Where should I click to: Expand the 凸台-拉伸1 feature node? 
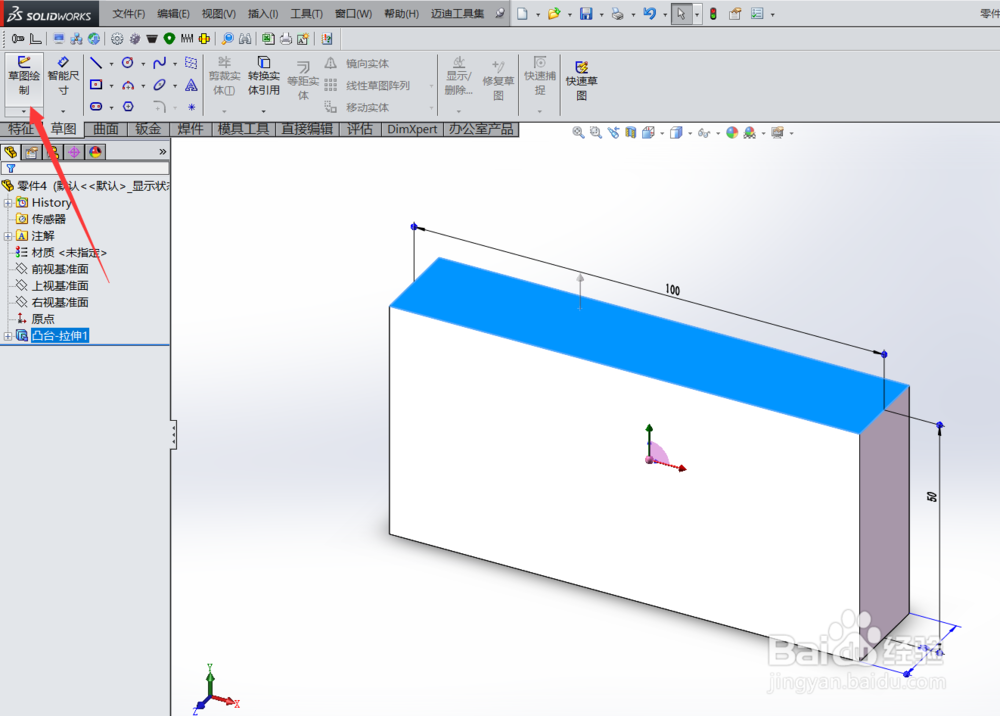8,336
